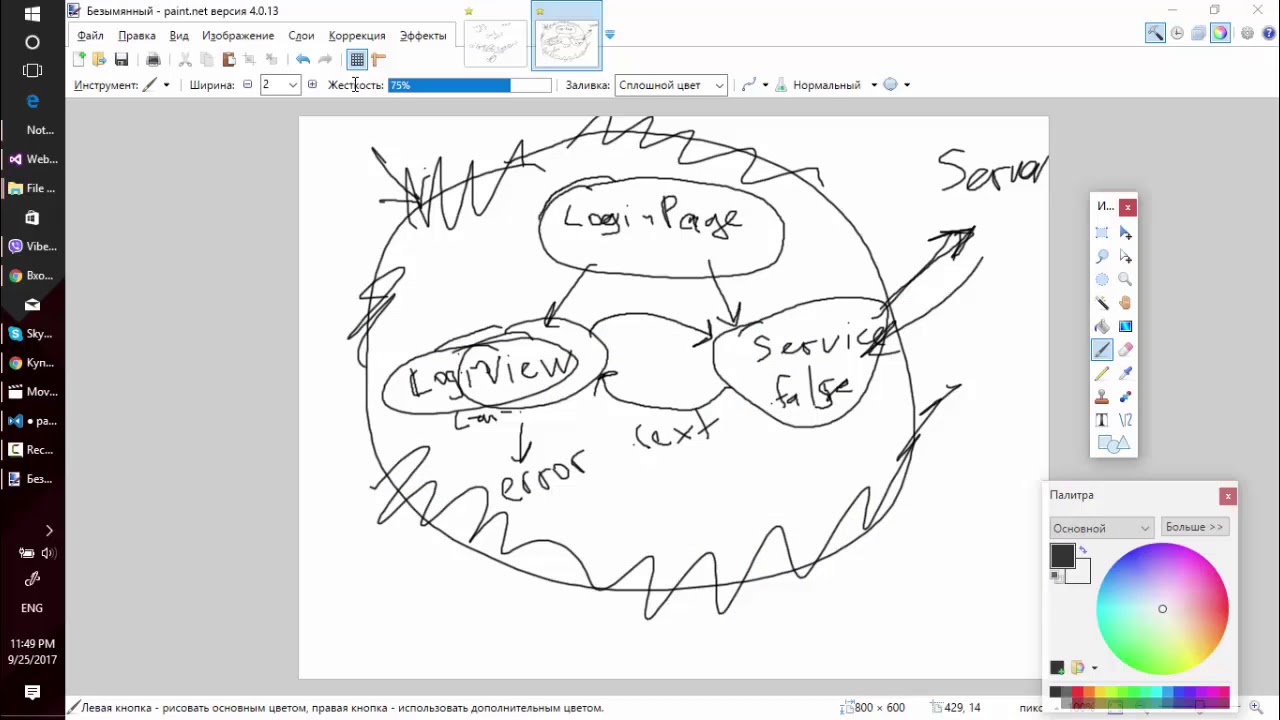Click the Paste clipboard icon
This screenshot has width=1280, height=720.
[228, 60]
